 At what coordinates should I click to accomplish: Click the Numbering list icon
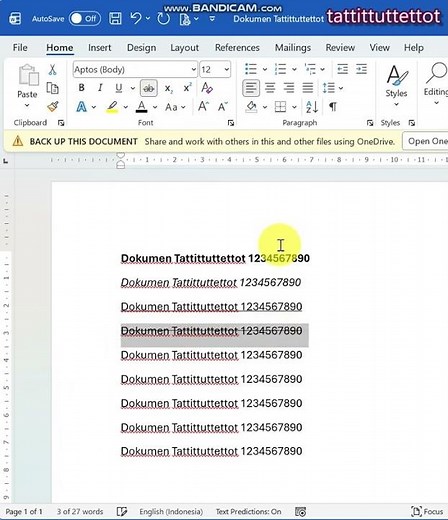point(280,69)
